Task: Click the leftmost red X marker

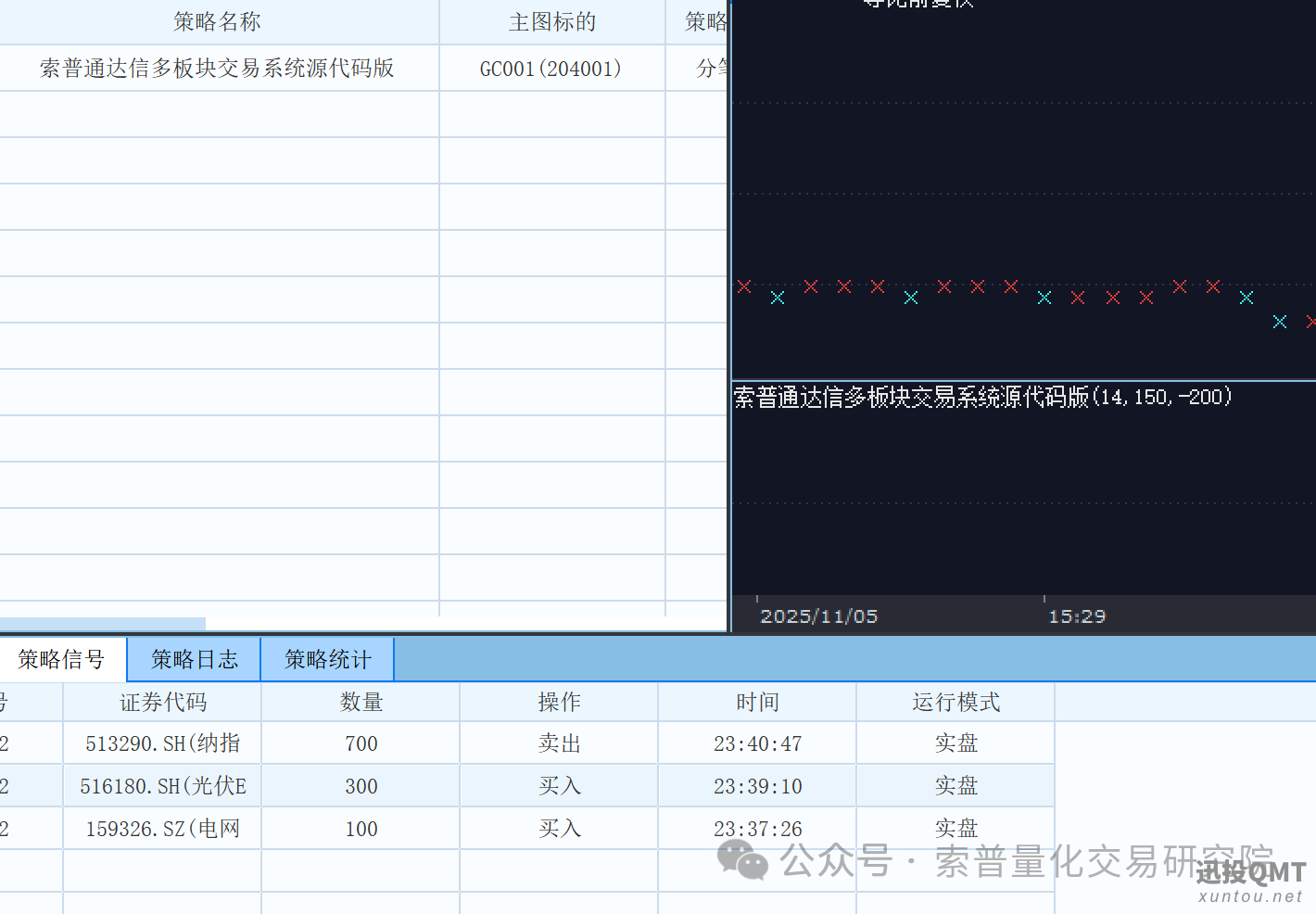Action: pyautogui.click(x=744, y=286)
